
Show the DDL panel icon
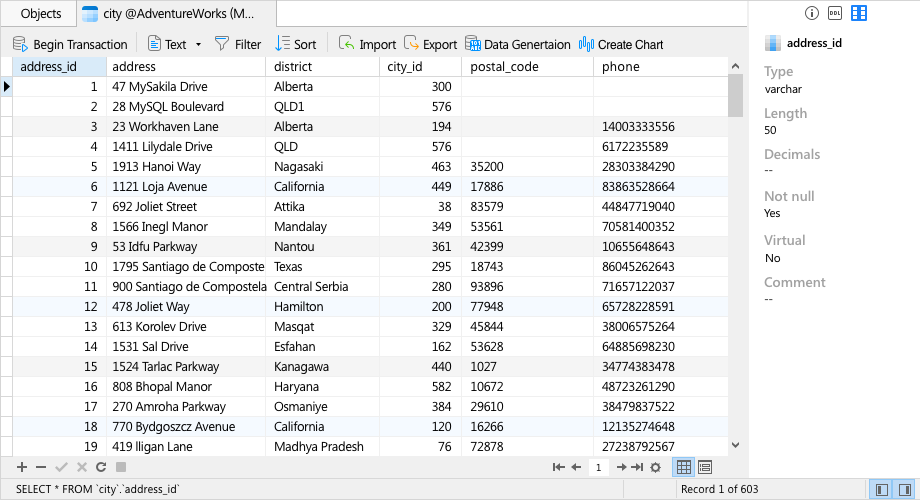[x=835, y=13]
